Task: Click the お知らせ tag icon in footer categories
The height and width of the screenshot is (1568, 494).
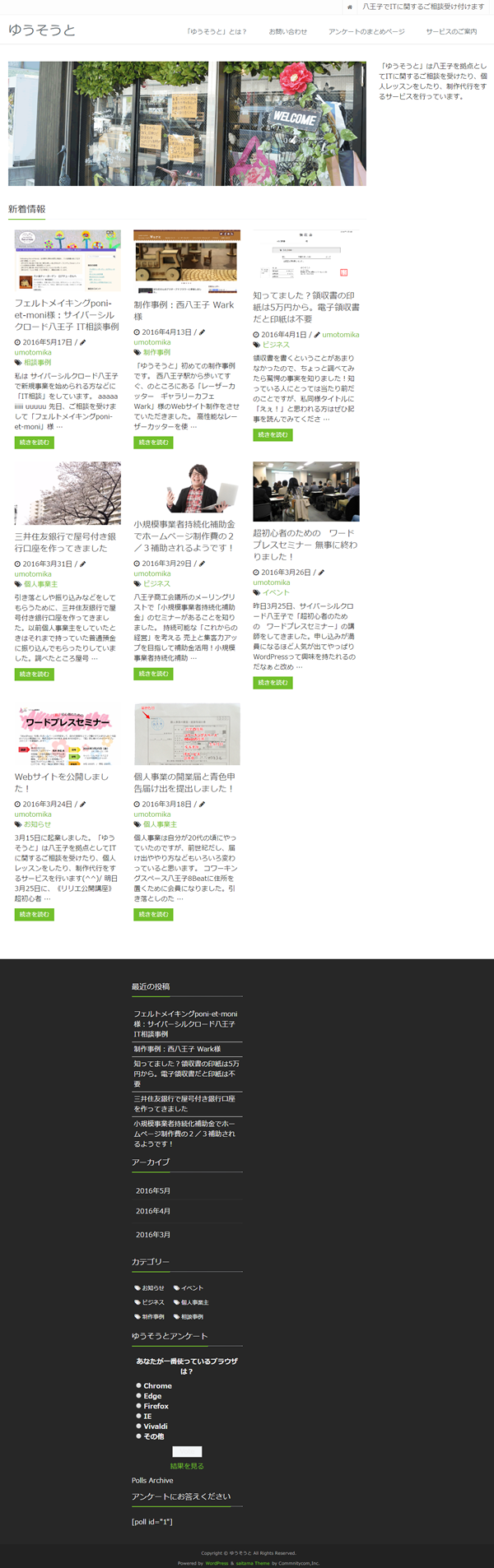Action: pos(137,1288)
